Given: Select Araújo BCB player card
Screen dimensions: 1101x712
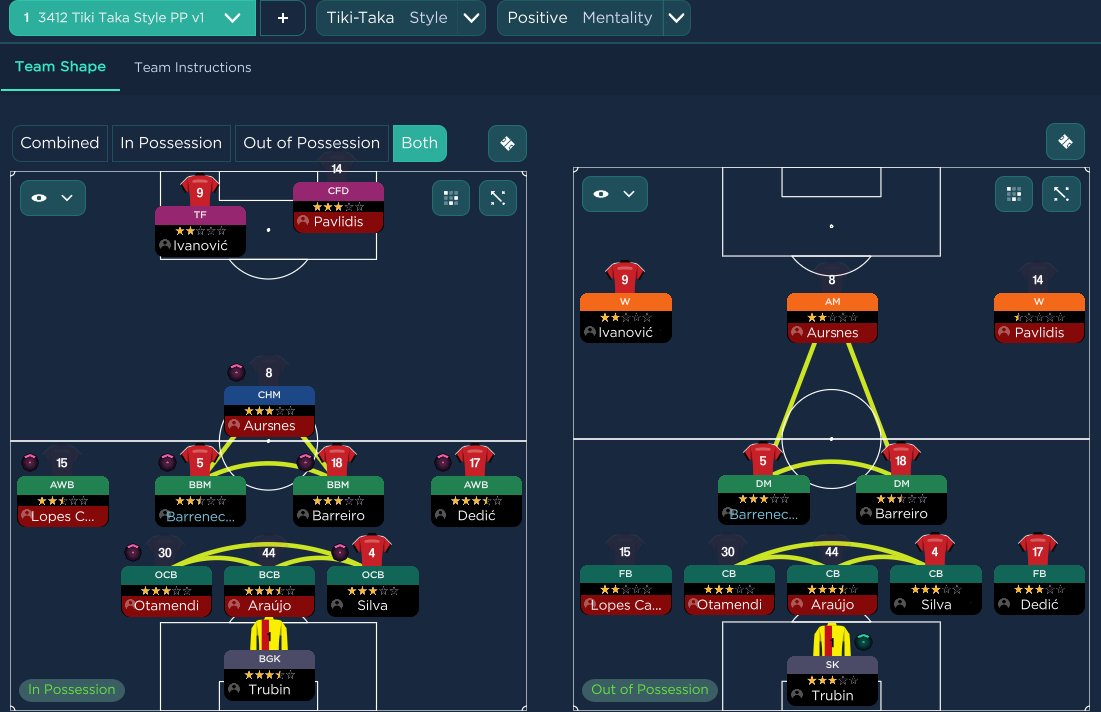Looking at the screenshot, I should point(269,591).
